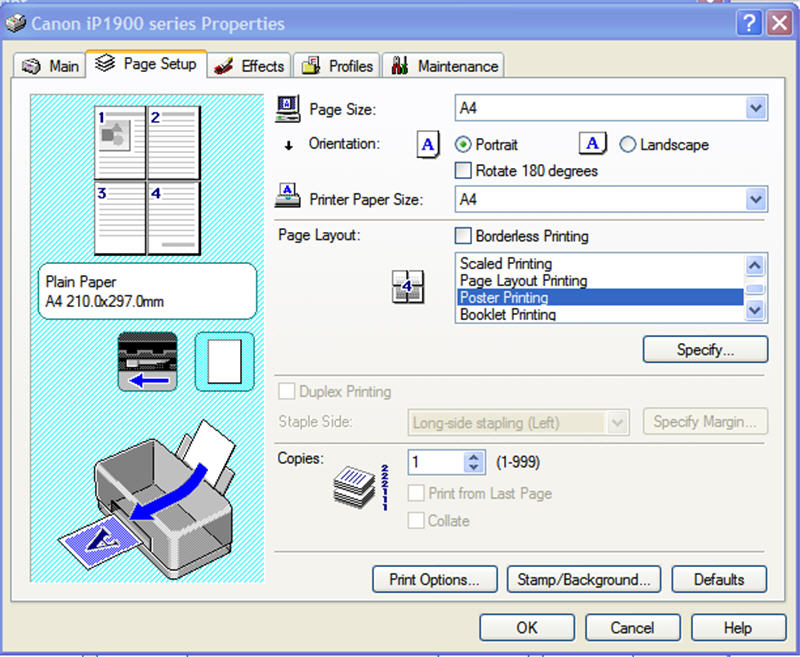Click the portrait orientation page icon
This screenshot has width=800, height=657.
pos(428,145)
